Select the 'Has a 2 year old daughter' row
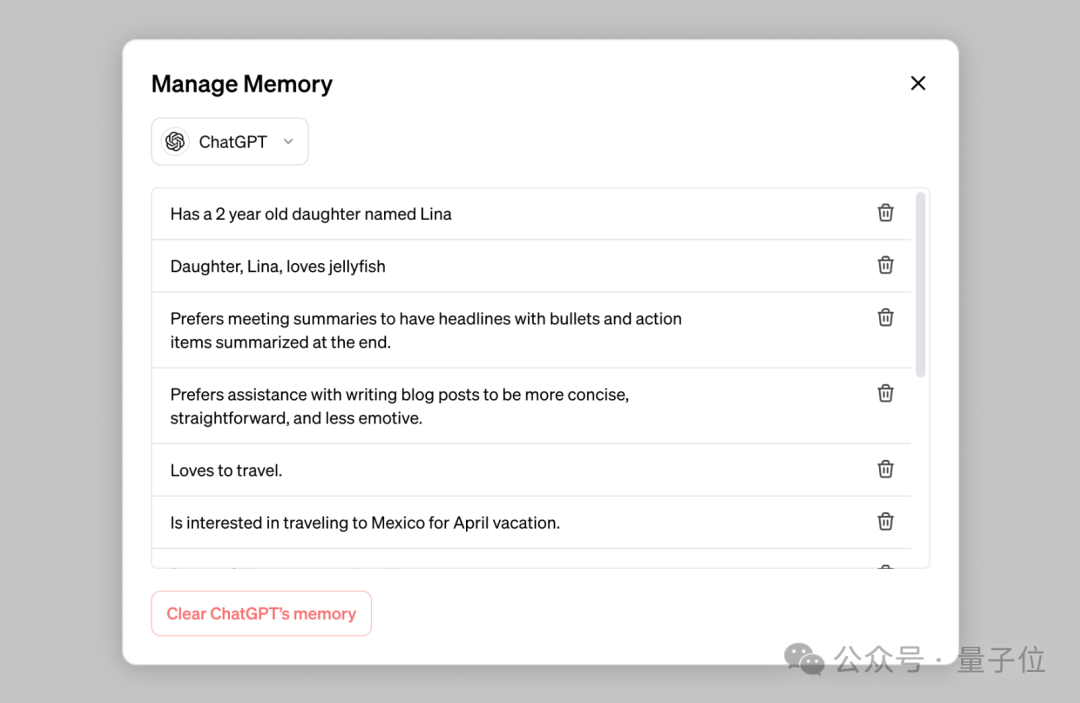 click(531, 214)
